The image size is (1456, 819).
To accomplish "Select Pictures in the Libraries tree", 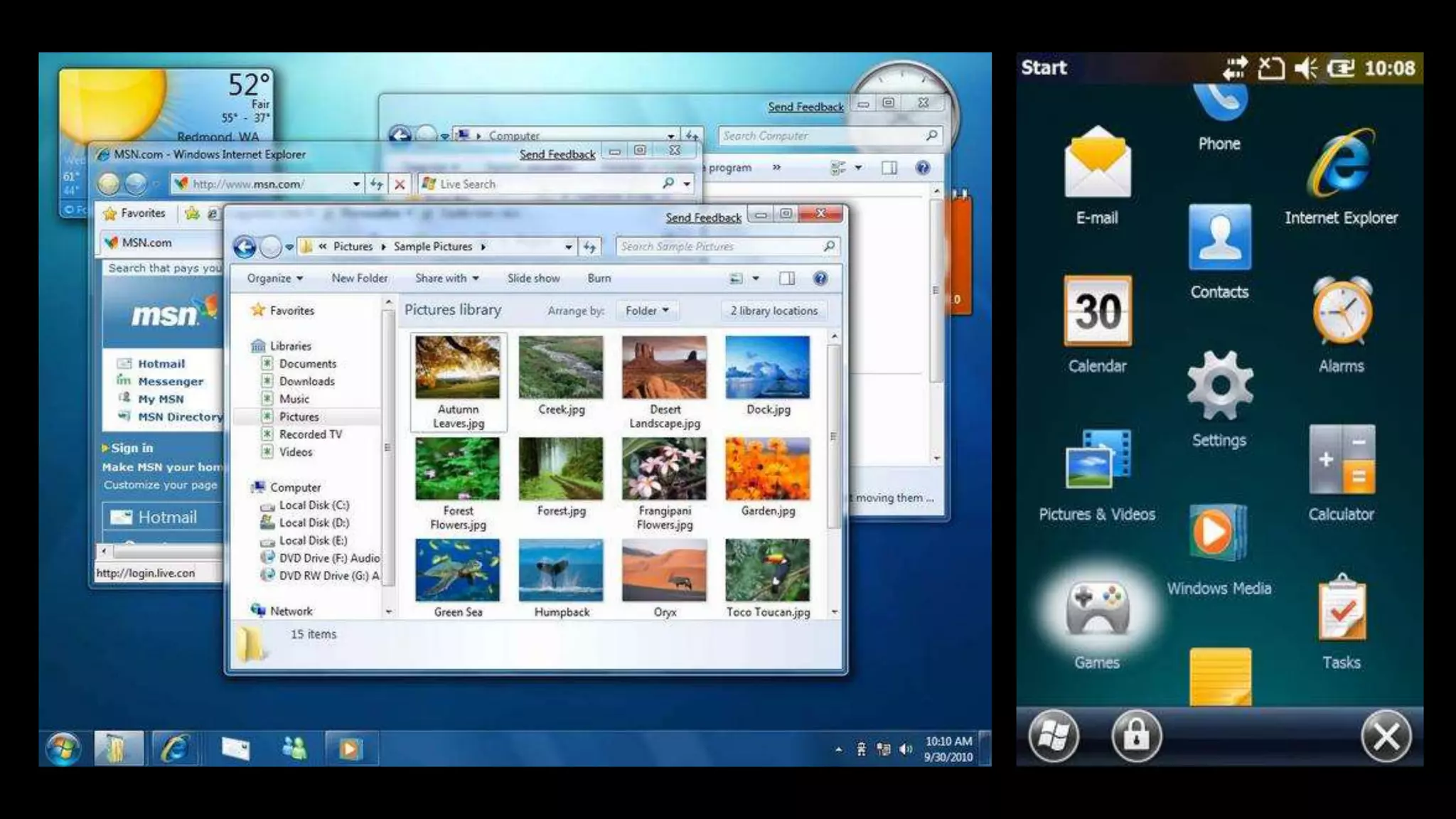I will pos(299,417).
